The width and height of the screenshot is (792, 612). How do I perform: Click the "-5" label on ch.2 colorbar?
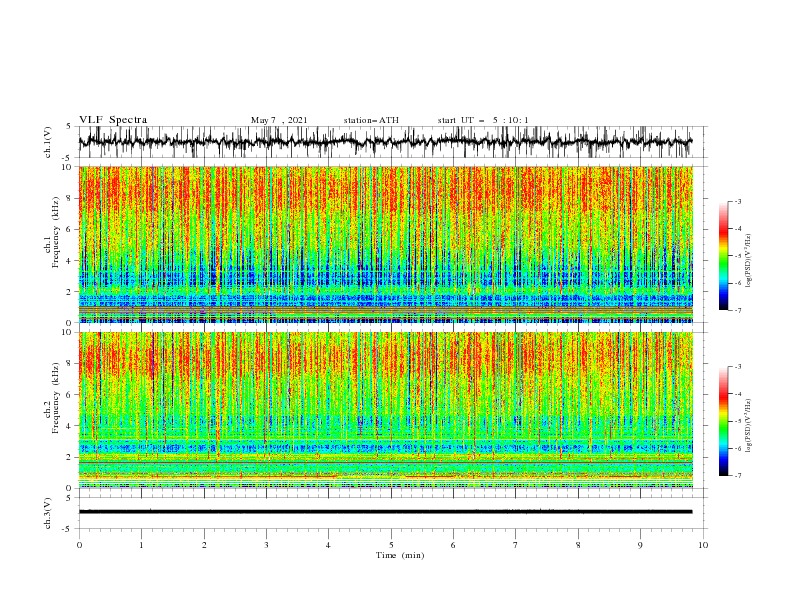point(737,421)
